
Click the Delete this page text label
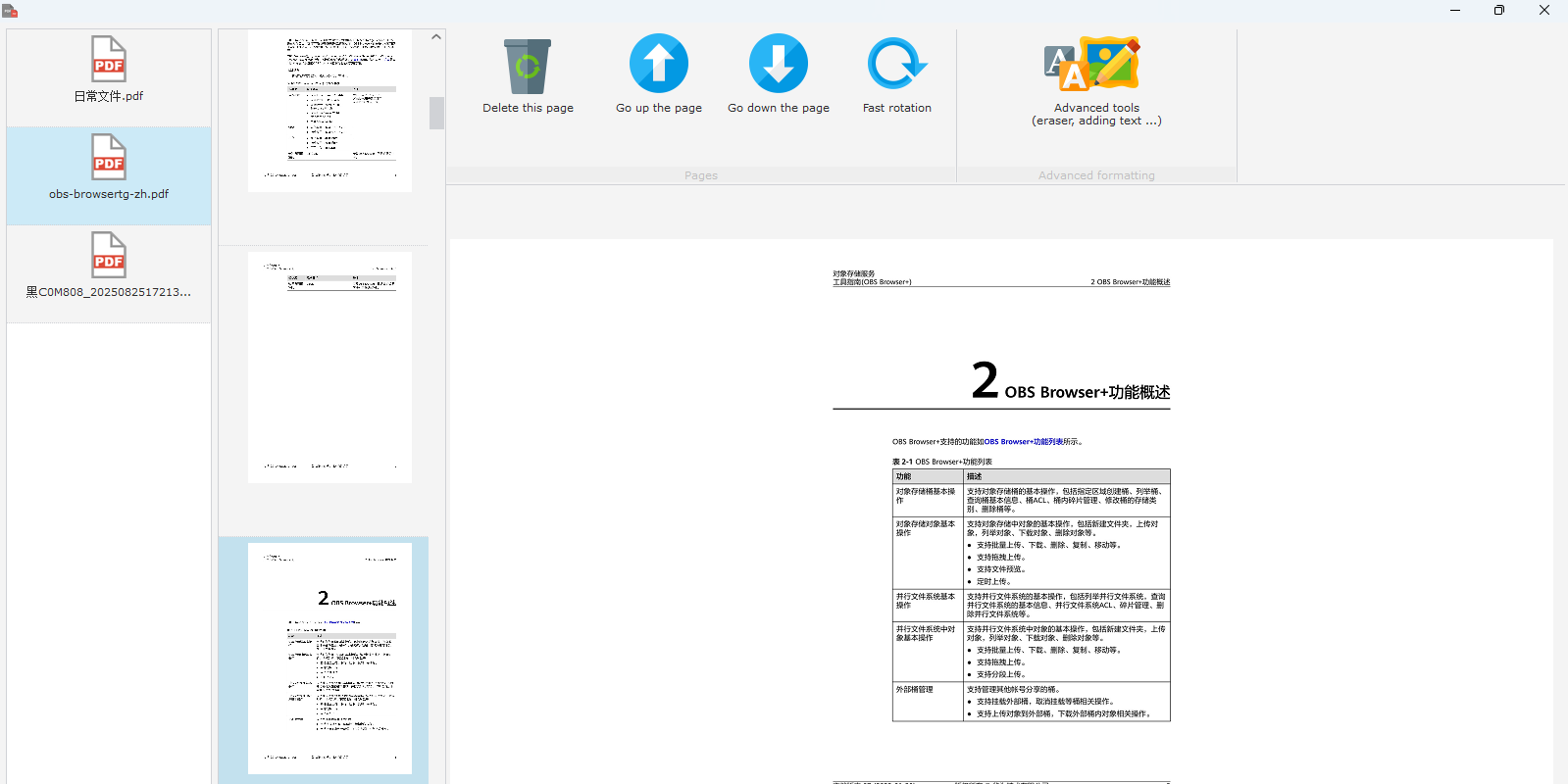click(x=528, y=108)
